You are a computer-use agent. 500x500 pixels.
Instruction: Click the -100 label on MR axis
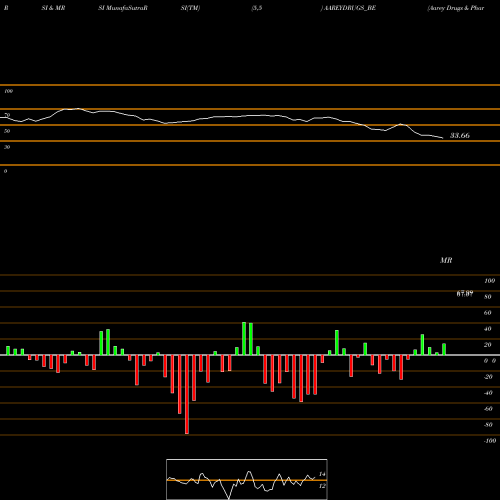490,441
